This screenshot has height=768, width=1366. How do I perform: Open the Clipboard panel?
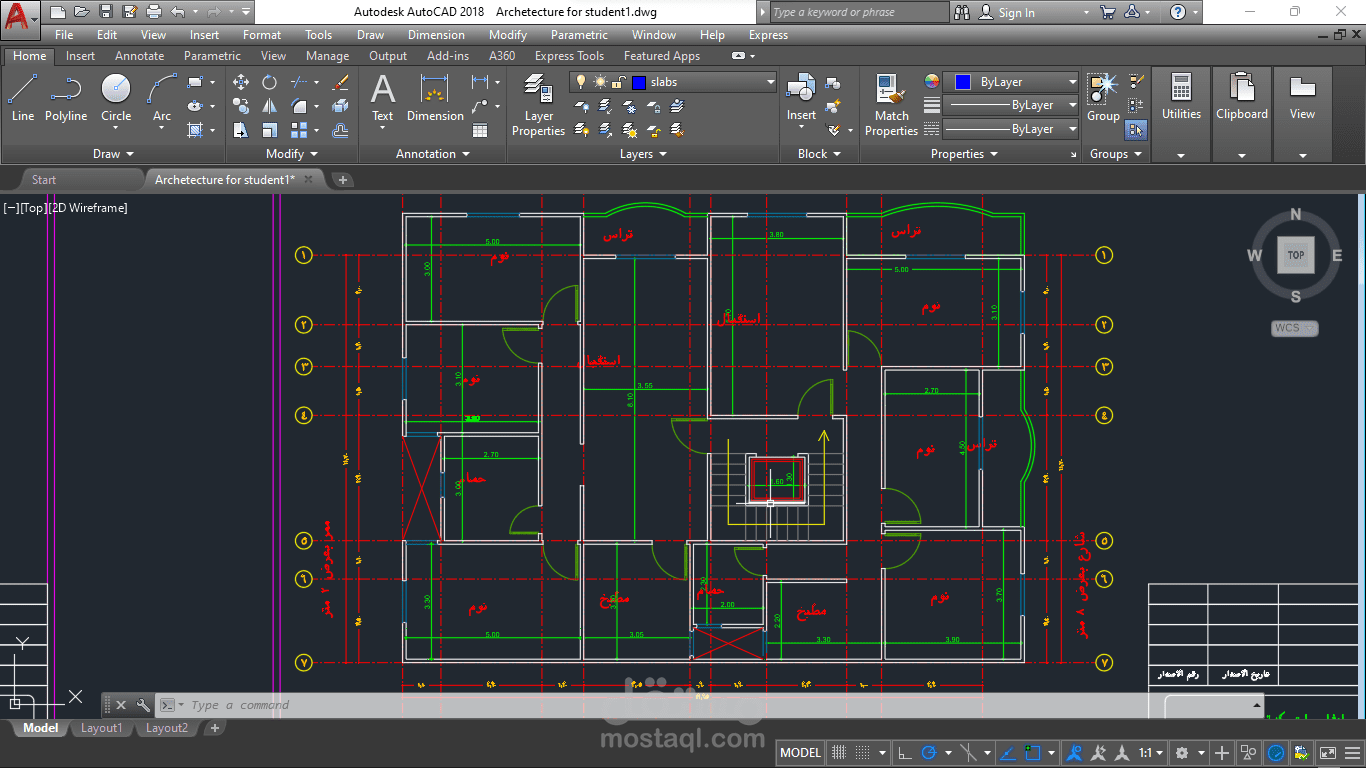[1242, 115]
